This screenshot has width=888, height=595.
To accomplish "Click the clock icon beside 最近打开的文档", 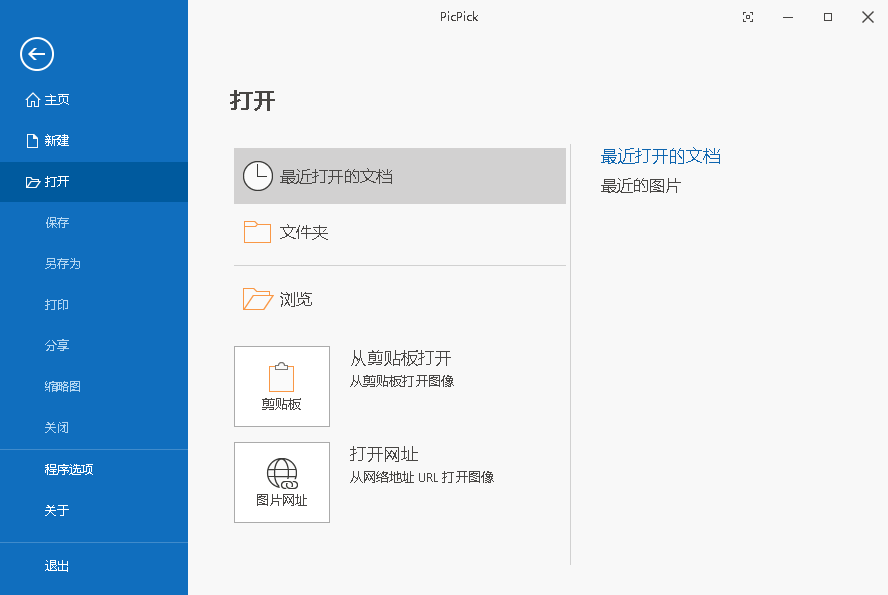I will pyautogui.click(x=258, y=176).
